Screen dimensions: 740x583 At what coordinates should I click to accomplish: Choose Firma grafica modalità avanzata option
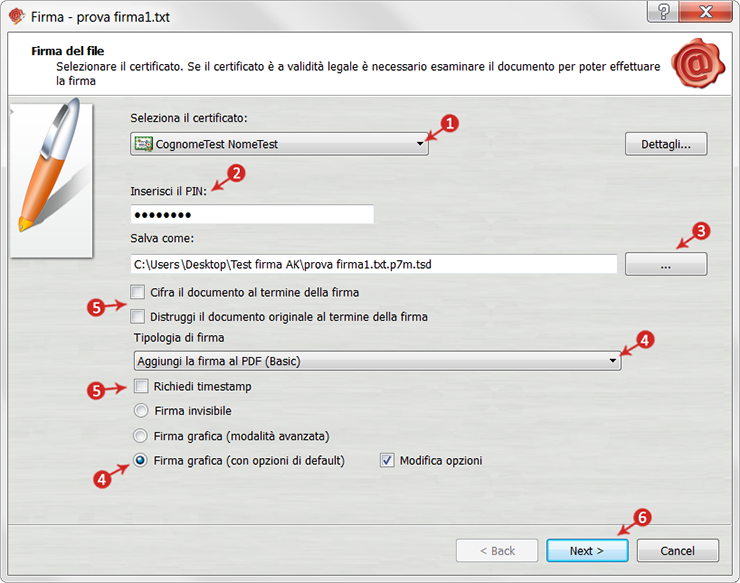pos(141,435)
